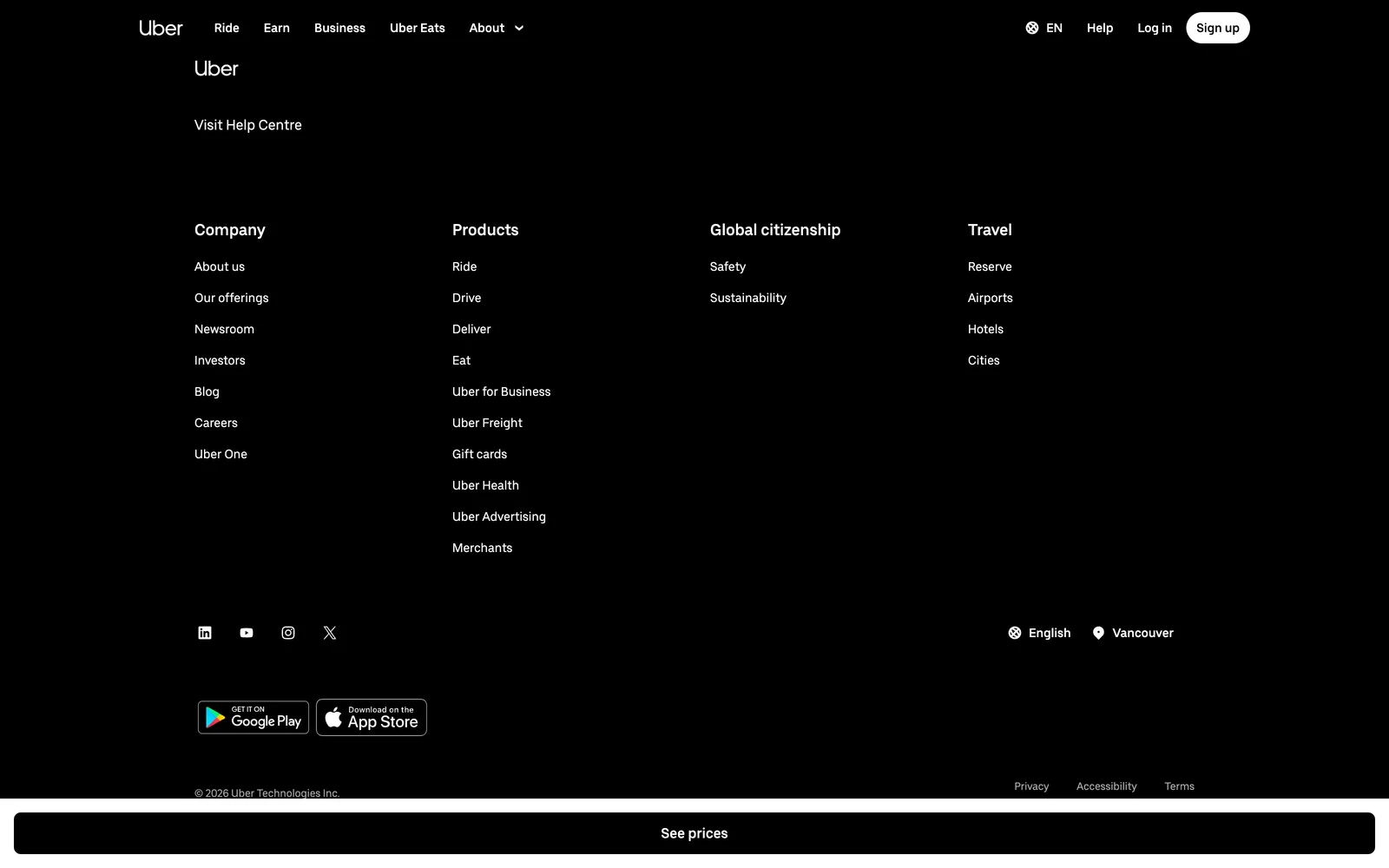Open Our offerings link
1389x868 pixels.
232,298
